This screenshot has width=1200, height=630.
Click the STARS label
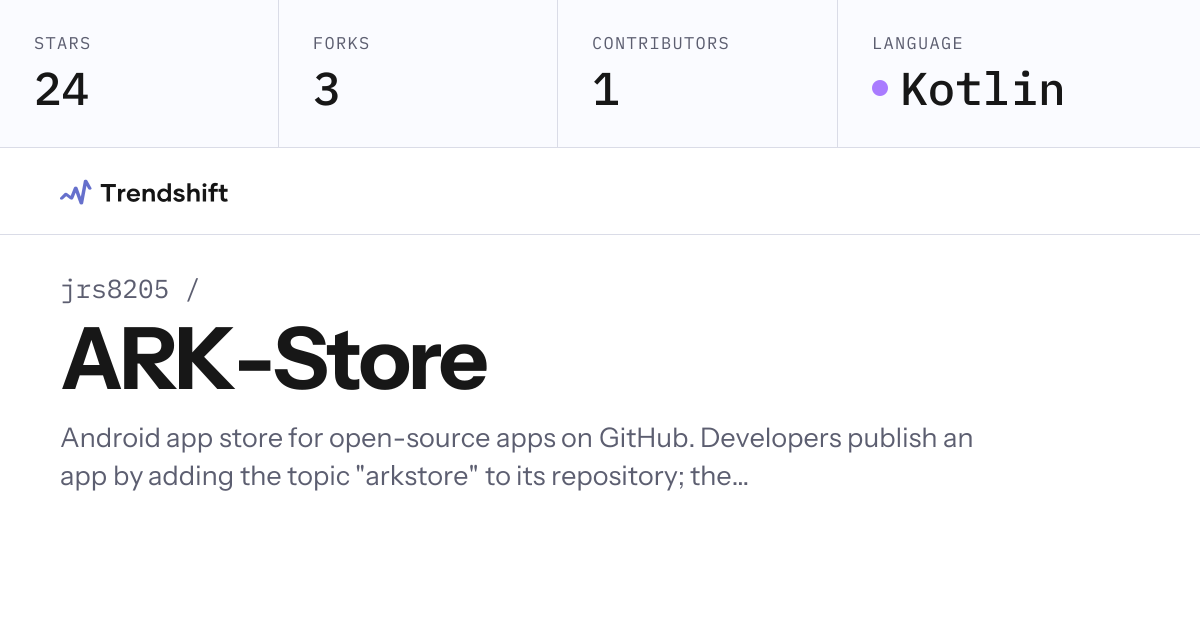[x=62, y=44]
